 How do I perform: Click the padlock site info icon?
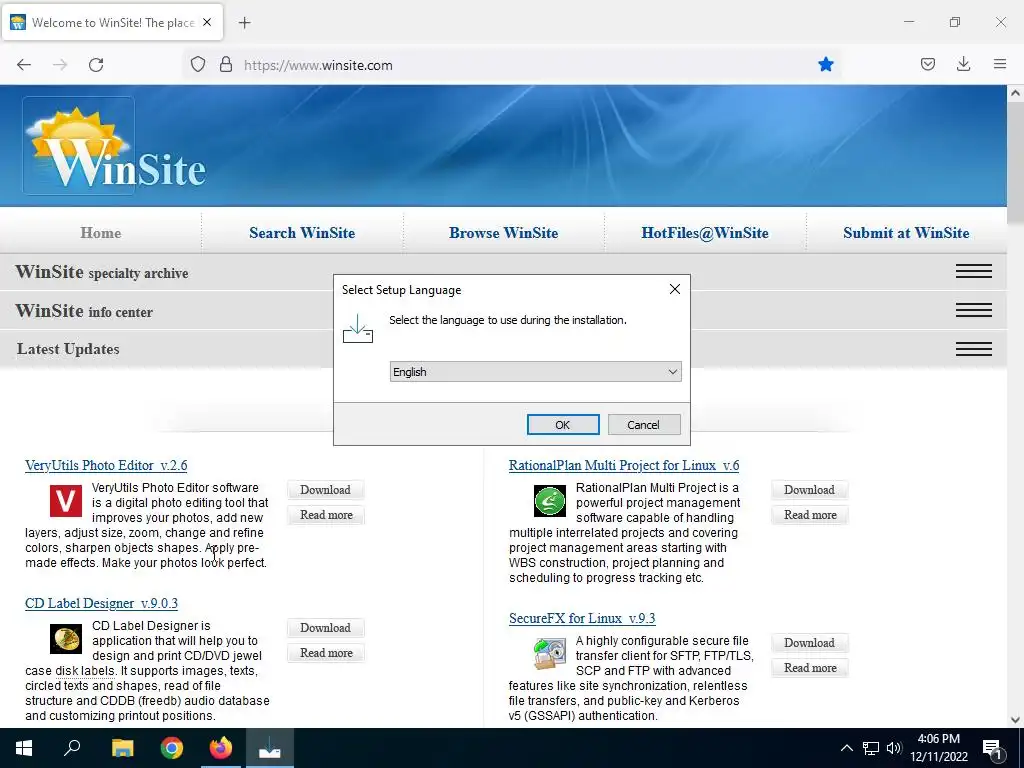(226, 65)
